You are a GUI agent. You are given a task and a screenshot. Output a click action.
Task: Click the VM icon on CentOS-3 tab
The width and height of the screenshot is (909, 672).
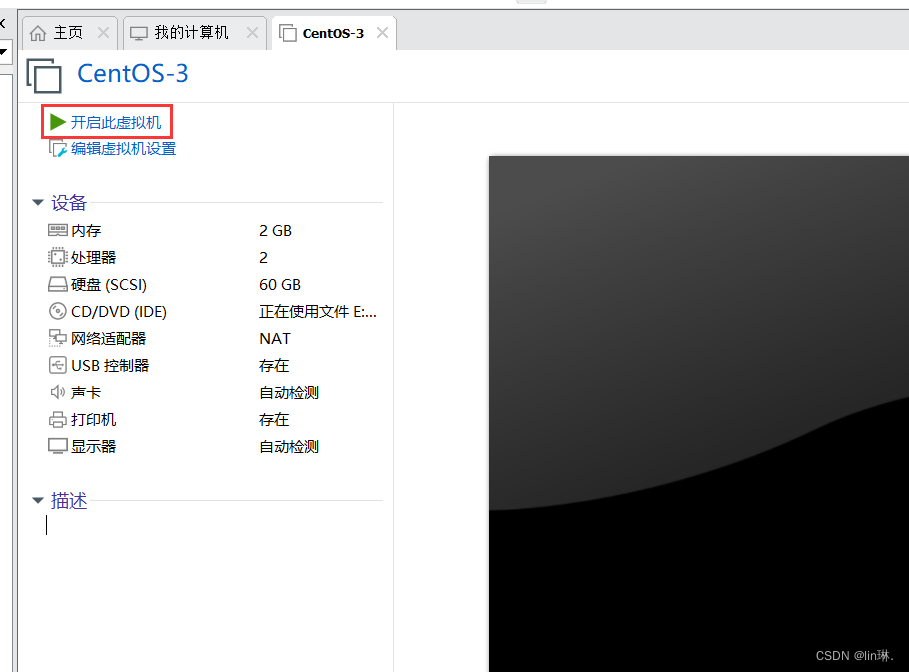[x=288, y=33]
